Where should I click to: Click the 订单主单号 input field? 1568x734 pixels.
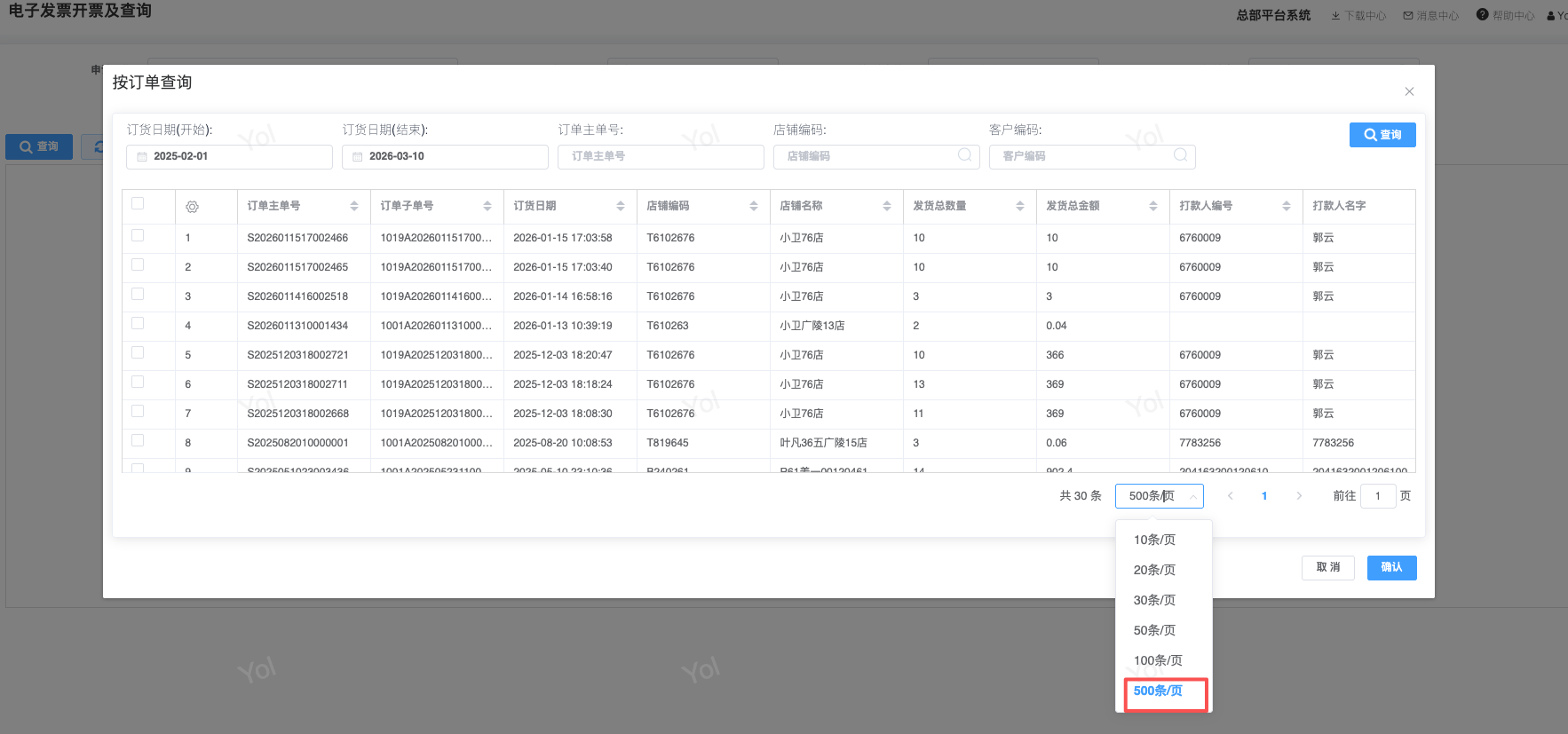pos(661,156)
